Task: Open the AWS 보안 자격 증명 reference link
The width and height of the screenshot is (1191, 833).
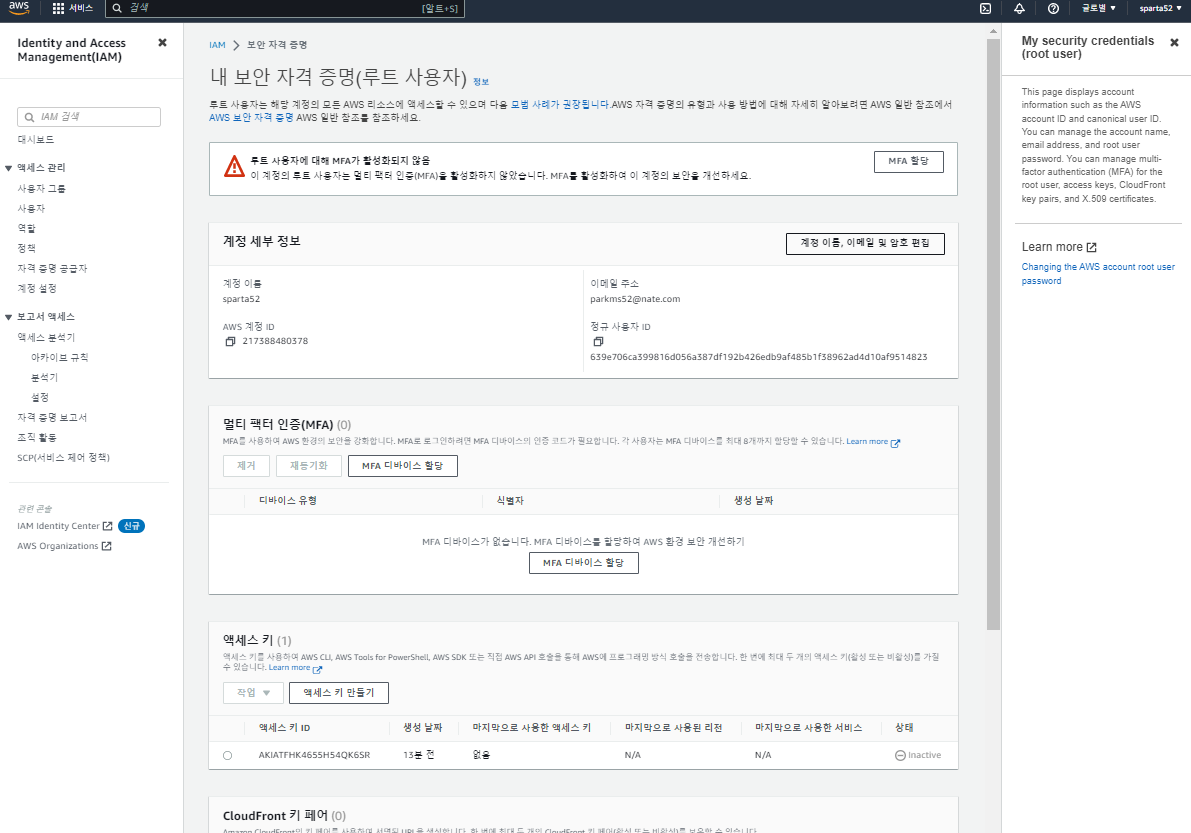Action: [x=251, y=118]
